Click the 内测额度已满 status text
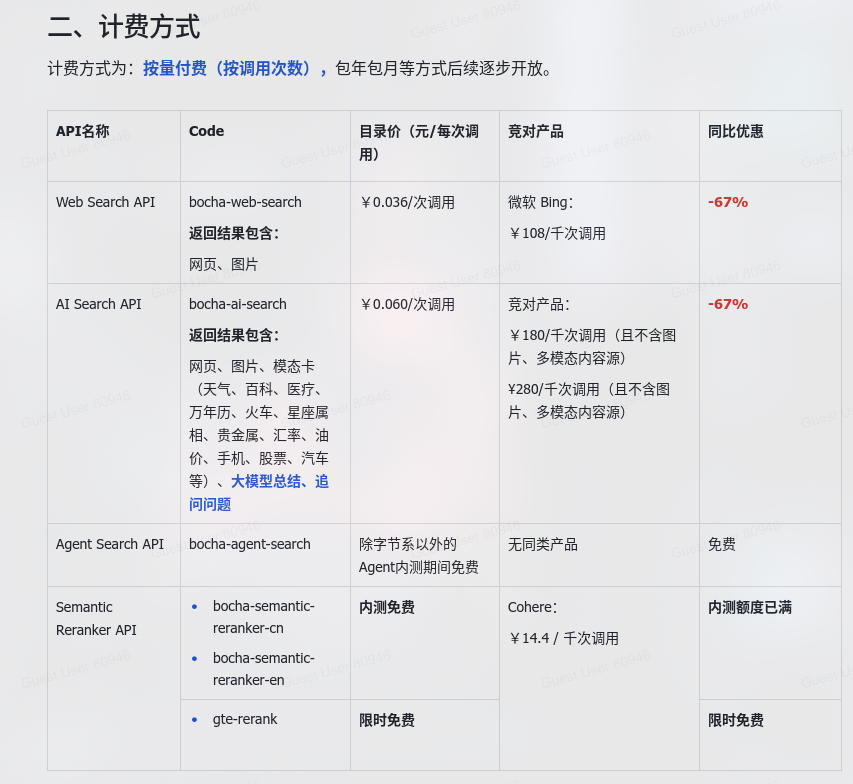Image resolution: width=853 pixels, height=784 pixels. click(x=750, y=607)
